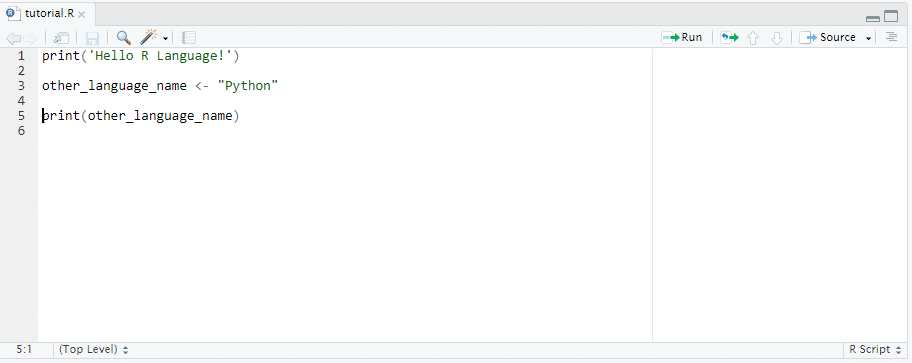The image size is (912, 363).
Task: Re-run the previous code region icon
Action: [x=729, y=38]
